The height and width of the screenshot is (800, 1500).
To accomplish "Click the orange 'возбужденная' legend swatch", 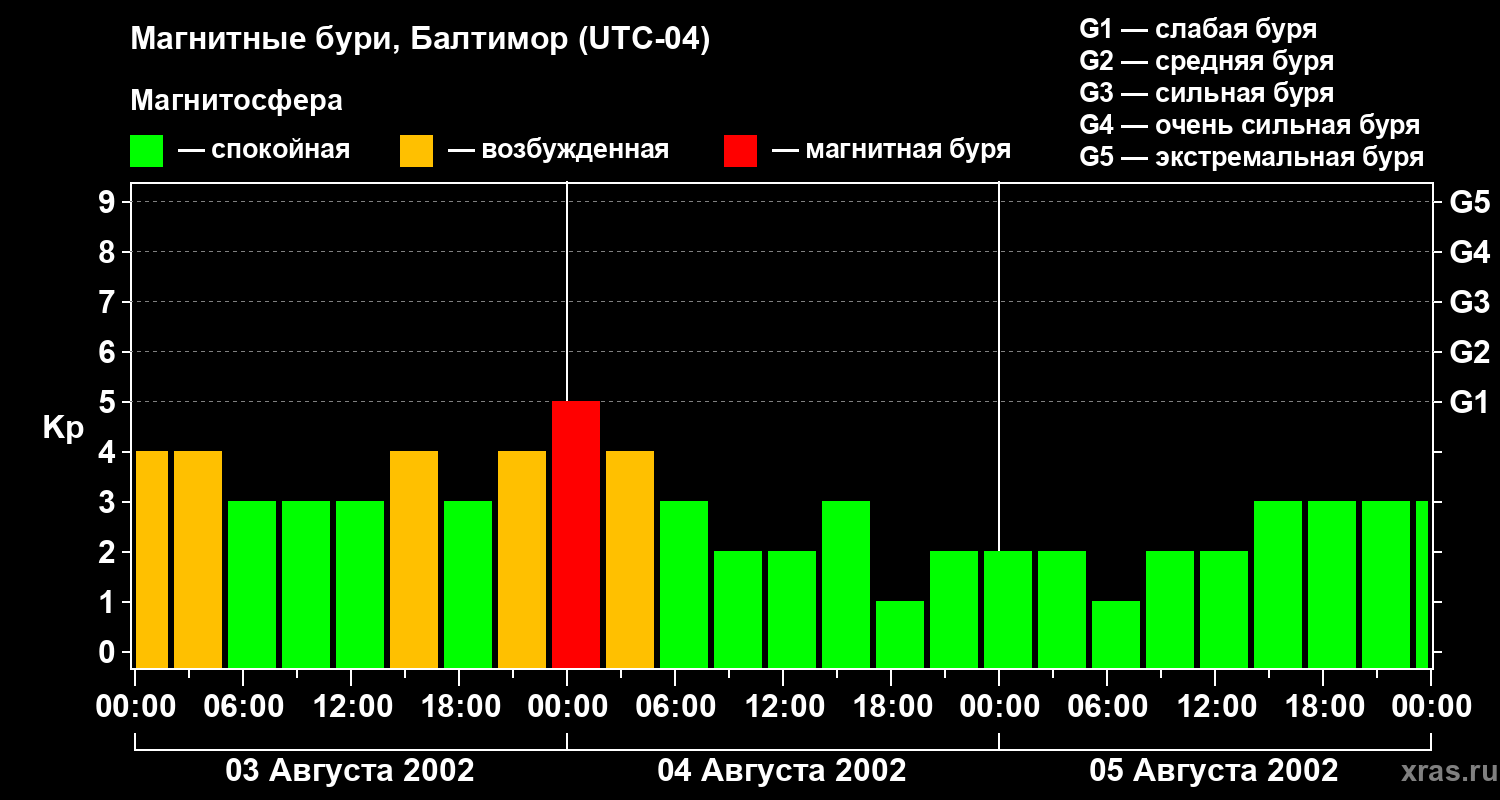I will pyautogui.click(x=416, y=151).
